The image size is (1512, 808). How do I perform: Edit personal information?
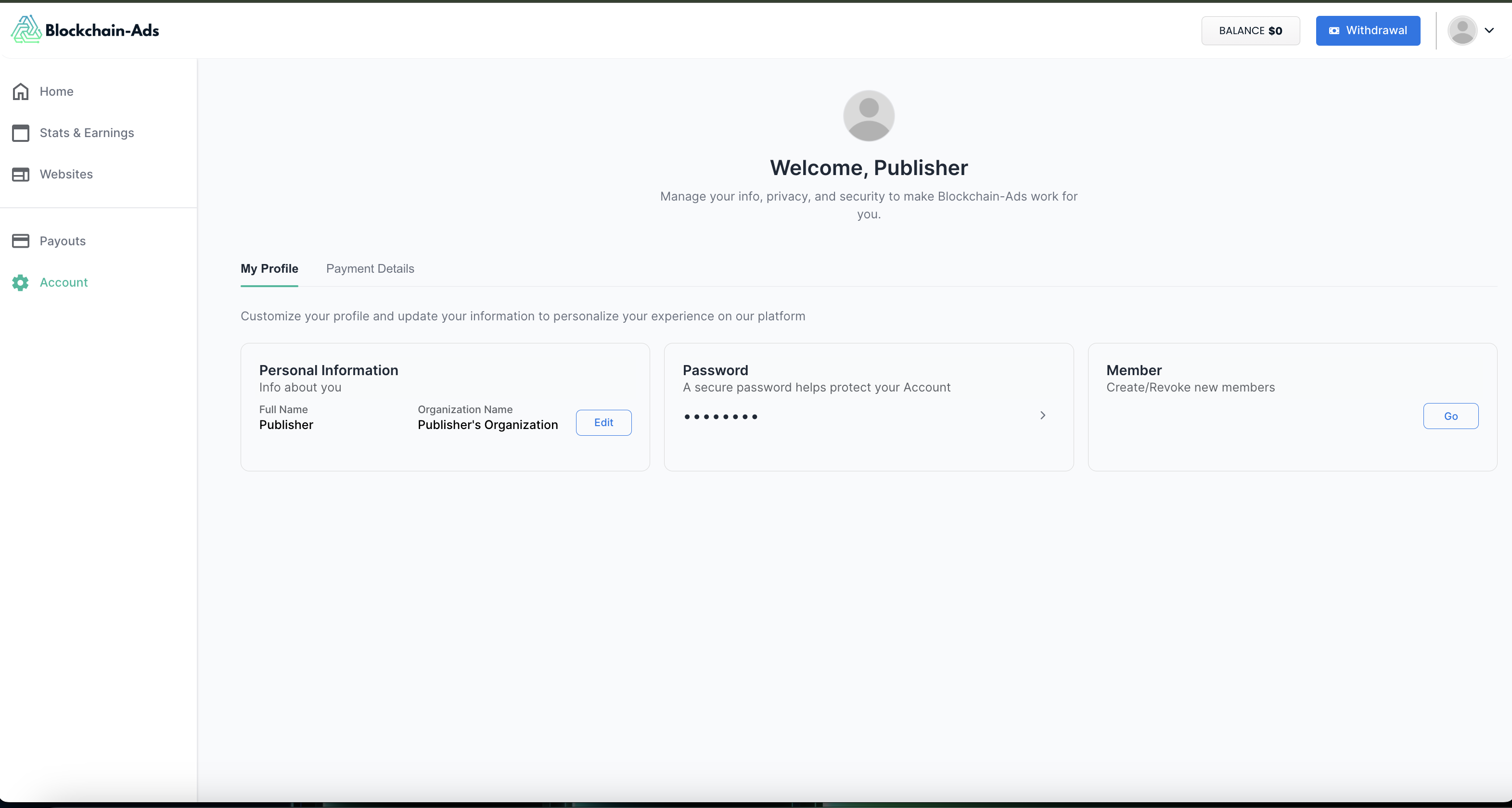603,422
